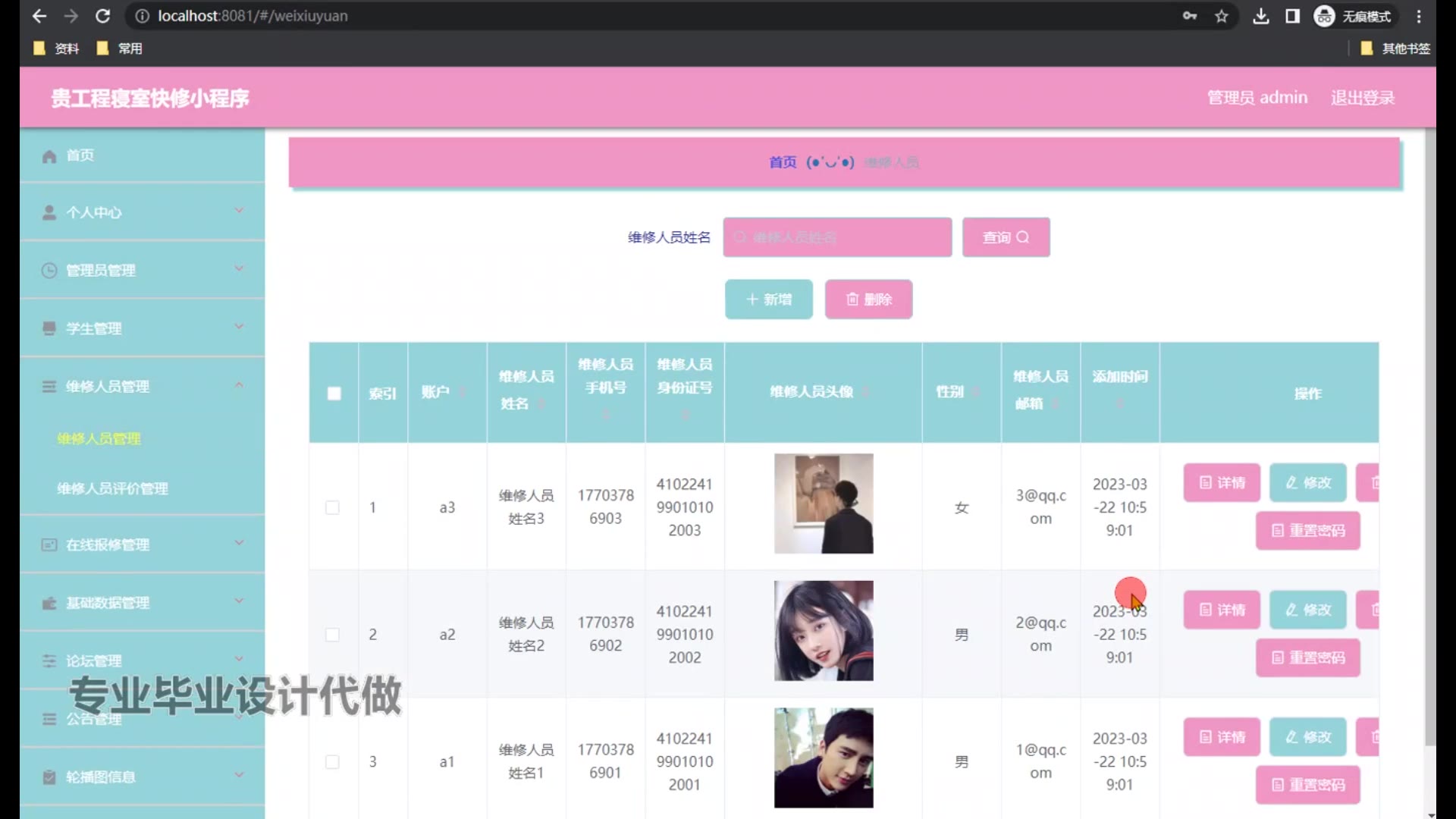The image size is (1456, 819).
Task: Click 修改 for 维修人员姓名2
Action: point(1308,610)
